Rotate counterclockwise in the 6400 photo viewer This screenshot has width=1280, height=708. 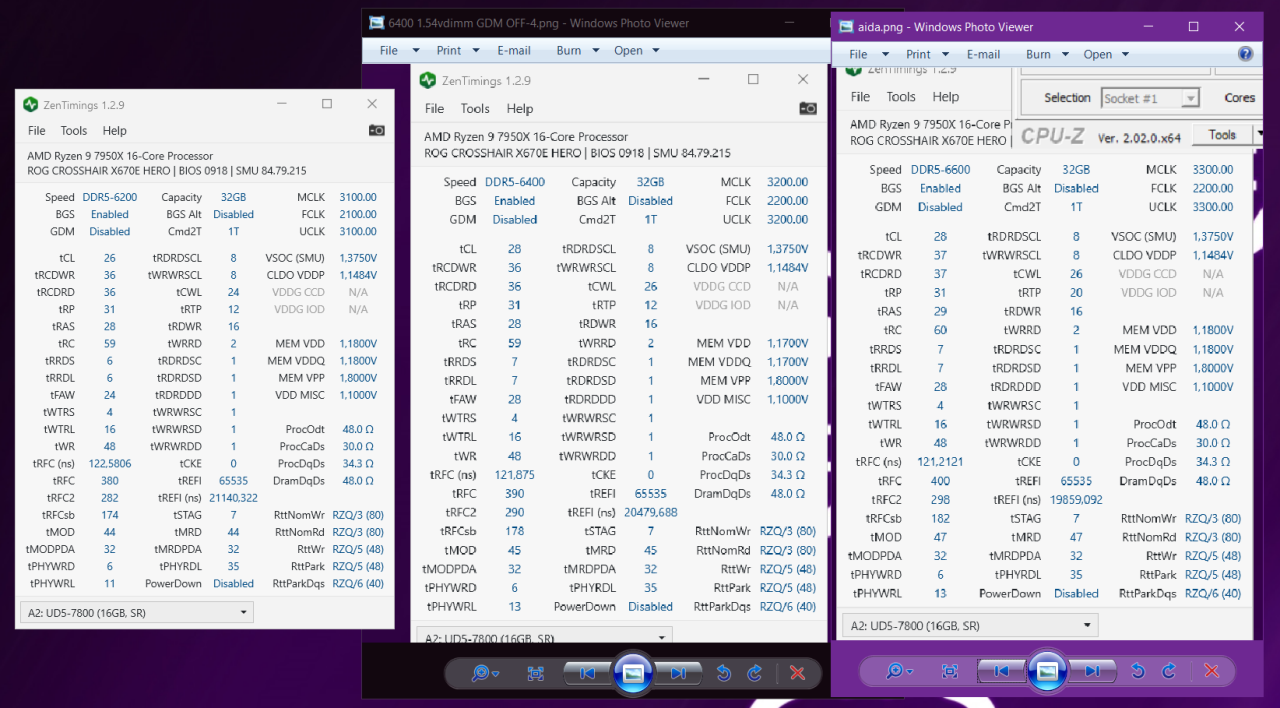724,673
